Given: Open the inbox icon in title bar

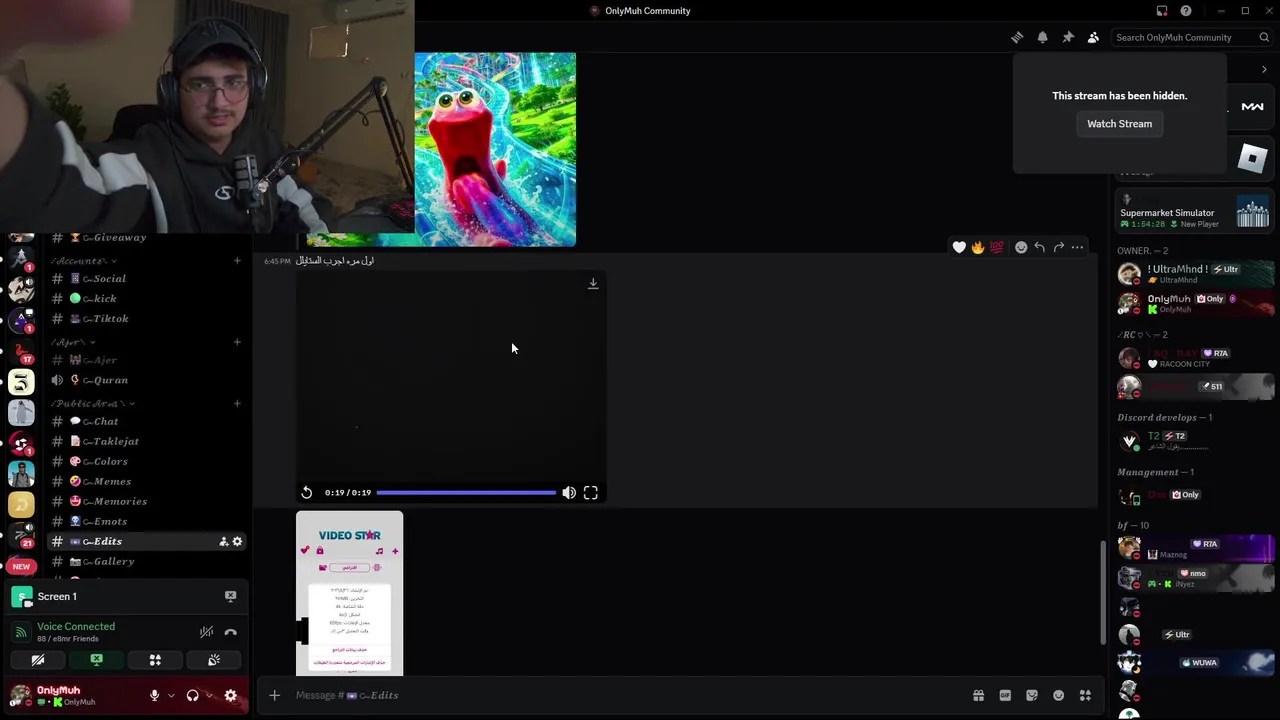Looking at the screenshot, I should (x=1162, y=11).
